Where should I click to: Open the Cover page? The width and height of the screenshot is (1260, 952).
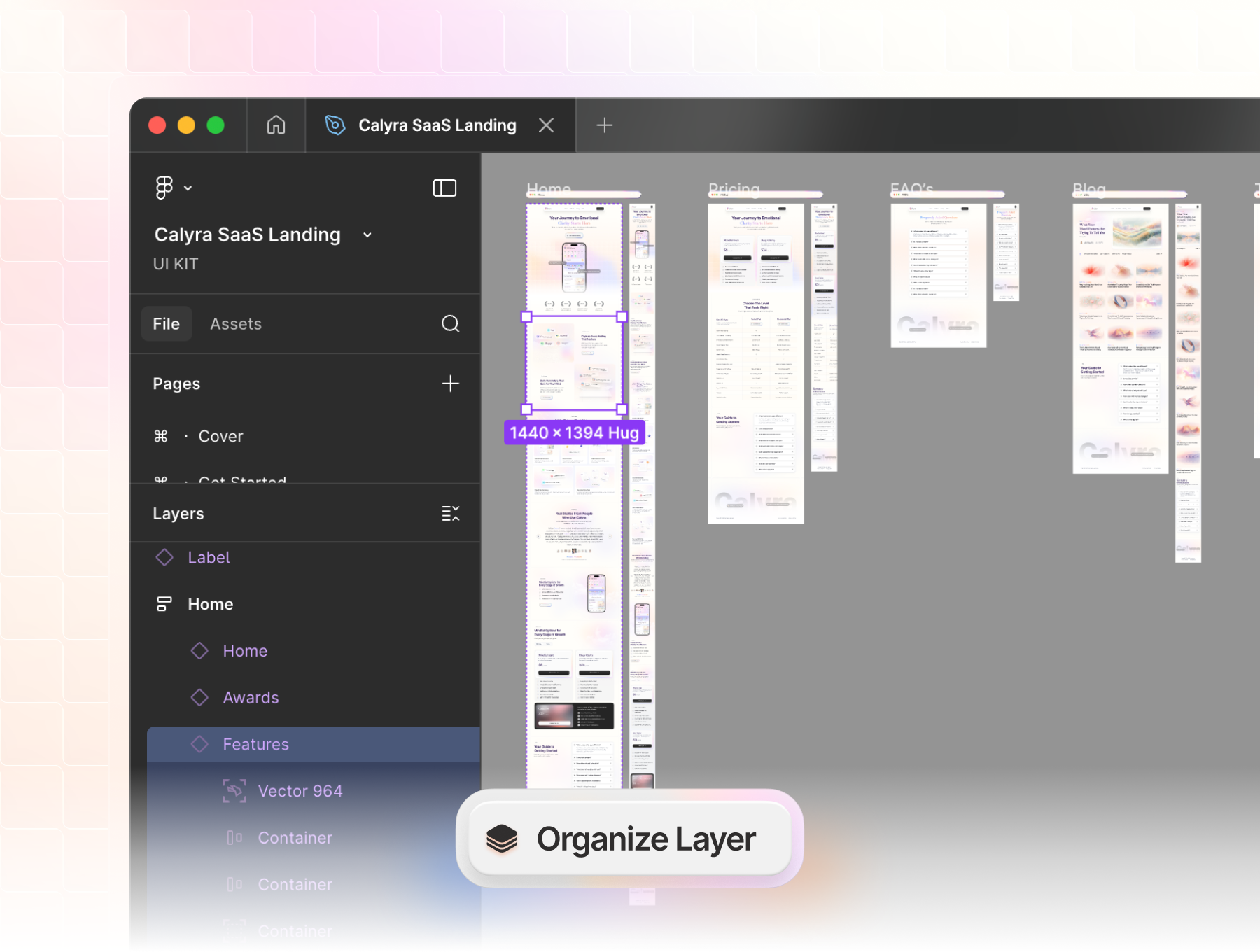pyautogui.click(x=220, y=436)
